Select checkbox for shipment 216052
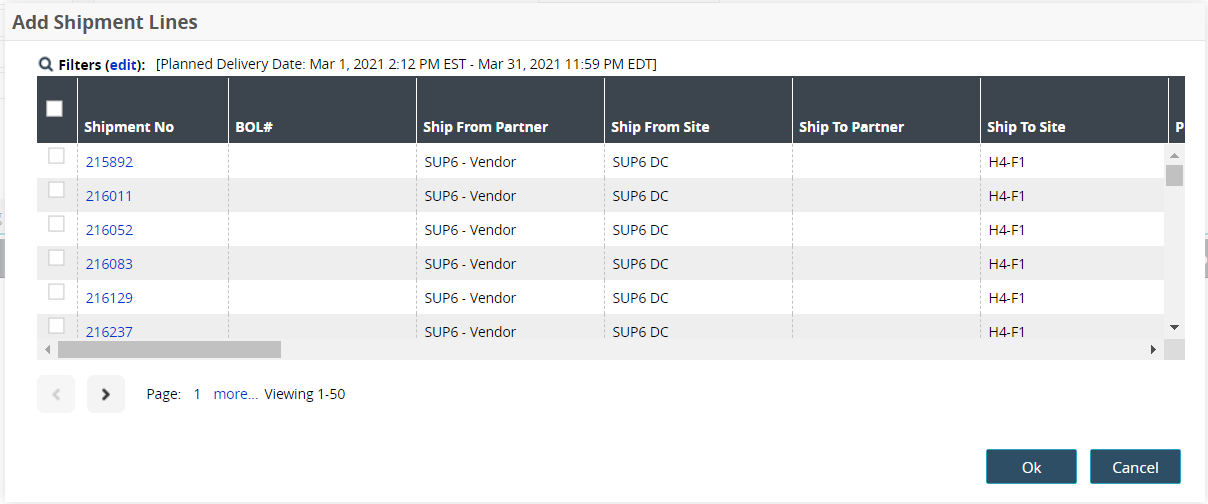The image size is (1208, 504). (57, 224)
